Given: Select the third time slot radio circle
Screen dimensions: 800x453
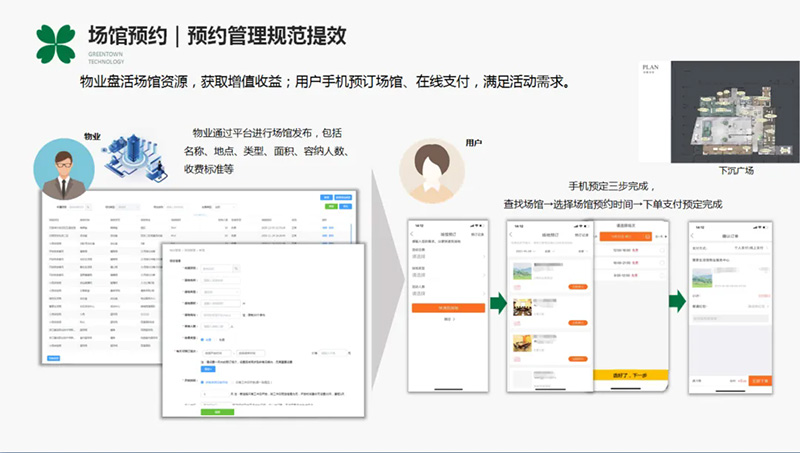Looking at the screenshot, I should click(x=661, y=273).
